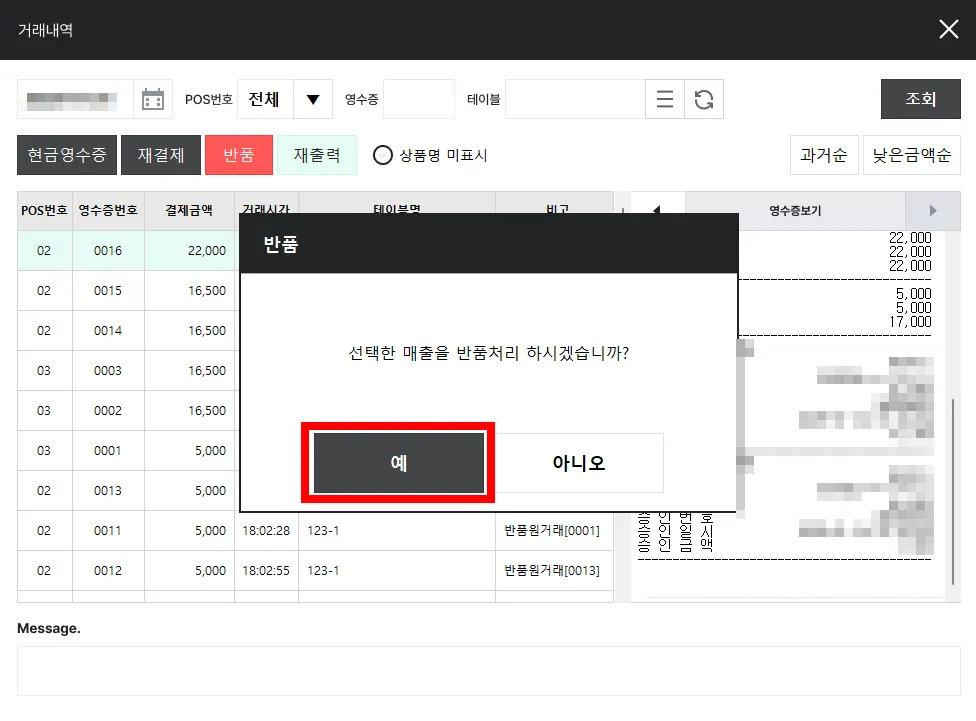Select receipt number 0001 cell
This screenshot has width=976, height=721.
click(108, 450)
